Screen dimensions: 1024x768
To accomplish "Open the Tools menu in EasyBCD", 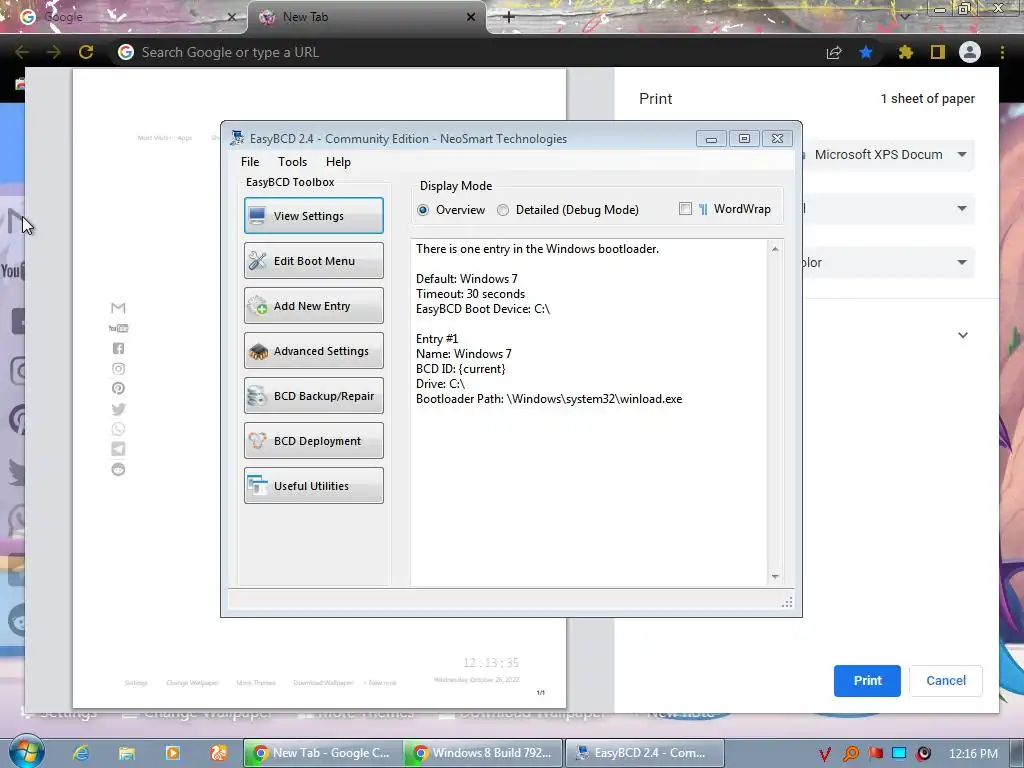I will tap(292, 162).
